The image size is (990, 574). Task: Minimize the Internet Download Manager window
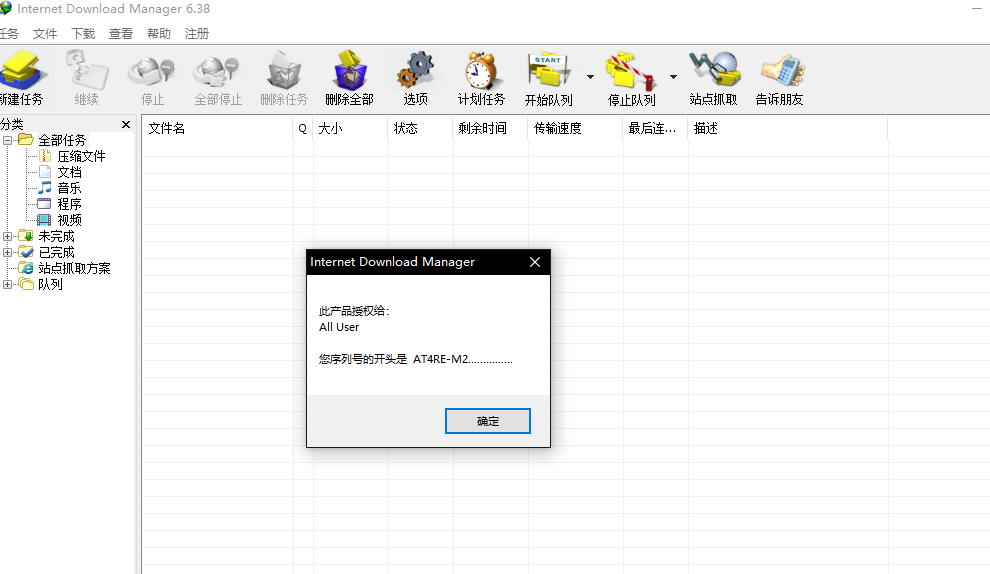coord(977,8)
